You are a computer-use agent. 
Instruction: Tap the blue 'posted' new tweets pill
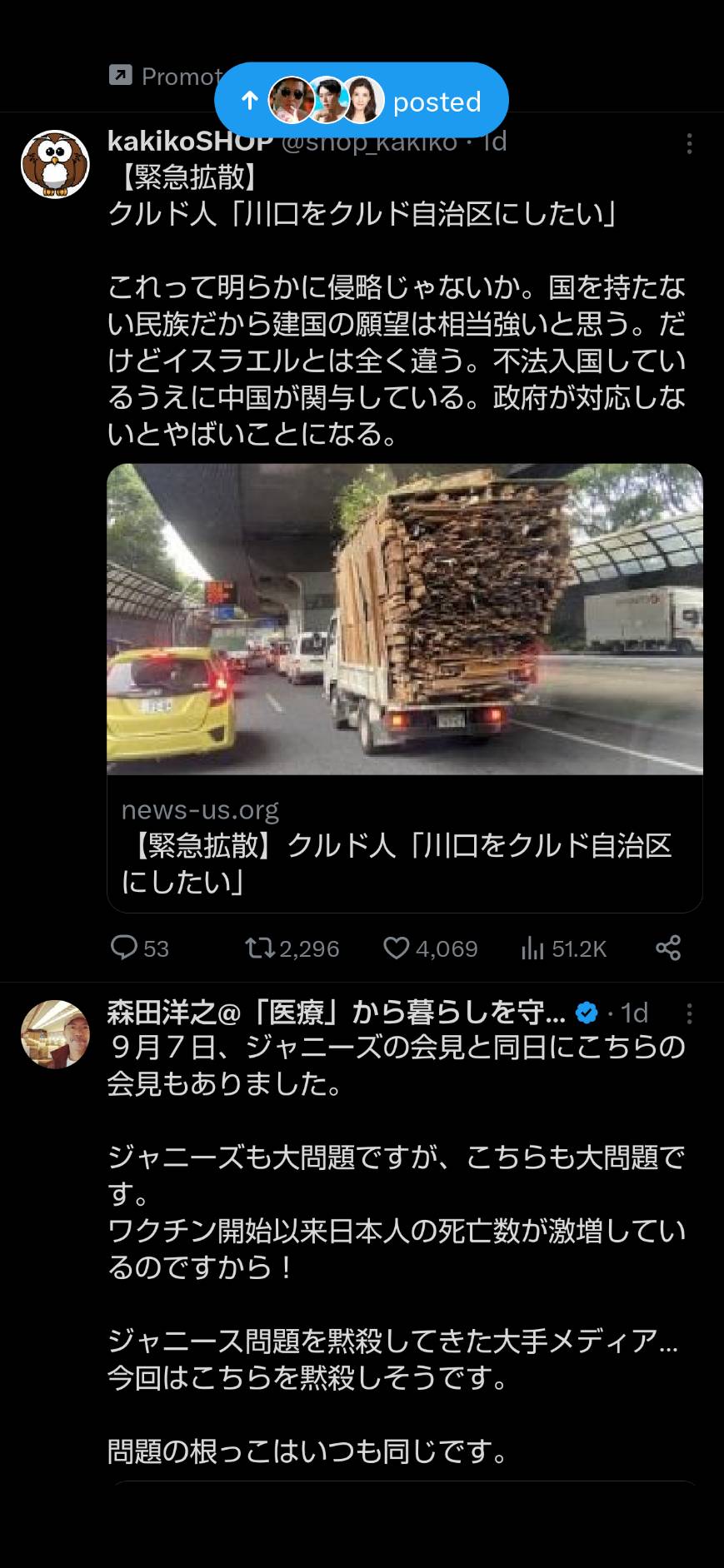361,101
